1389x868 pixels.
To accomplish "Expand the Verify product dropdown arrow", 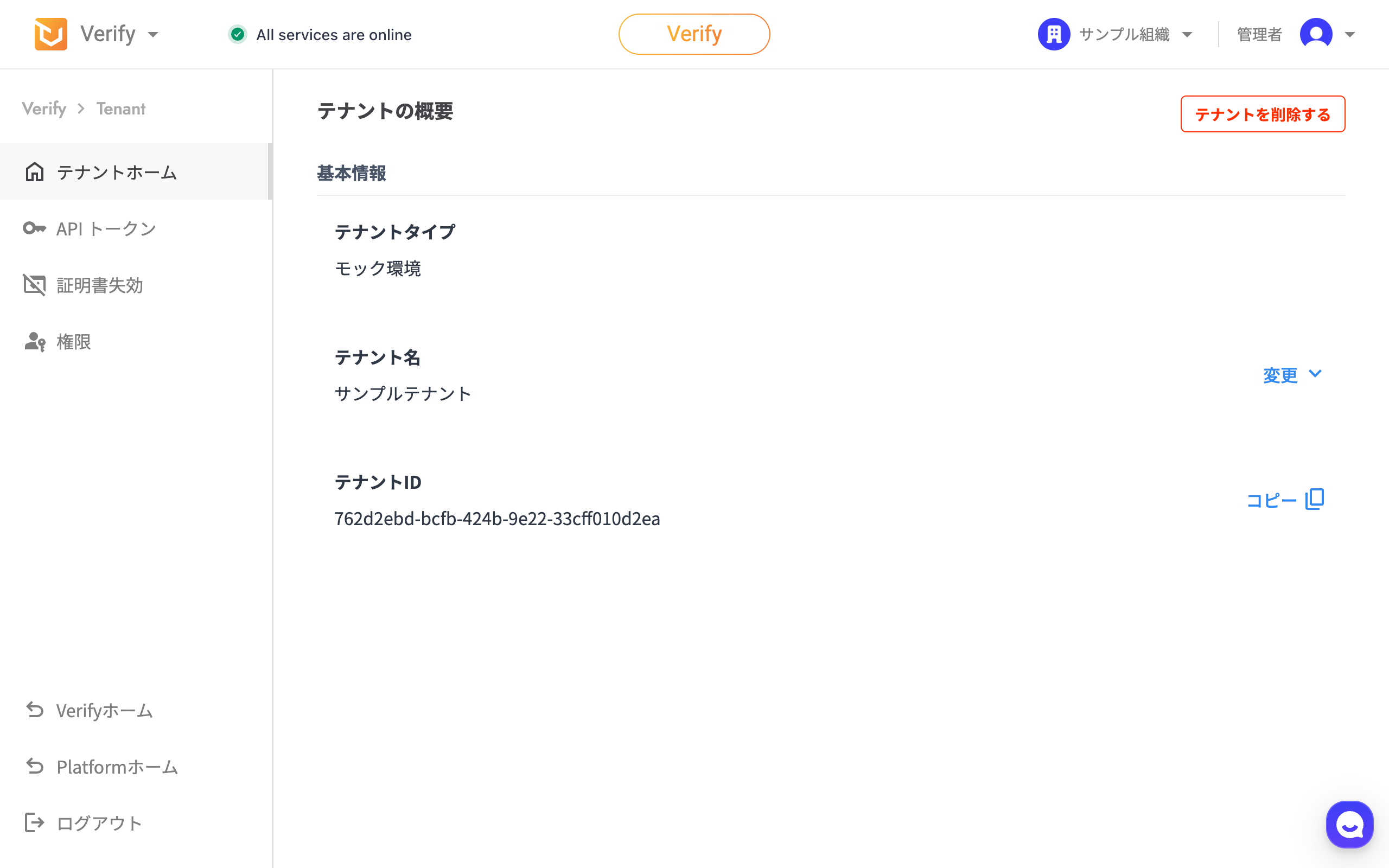I will (152, 34).
